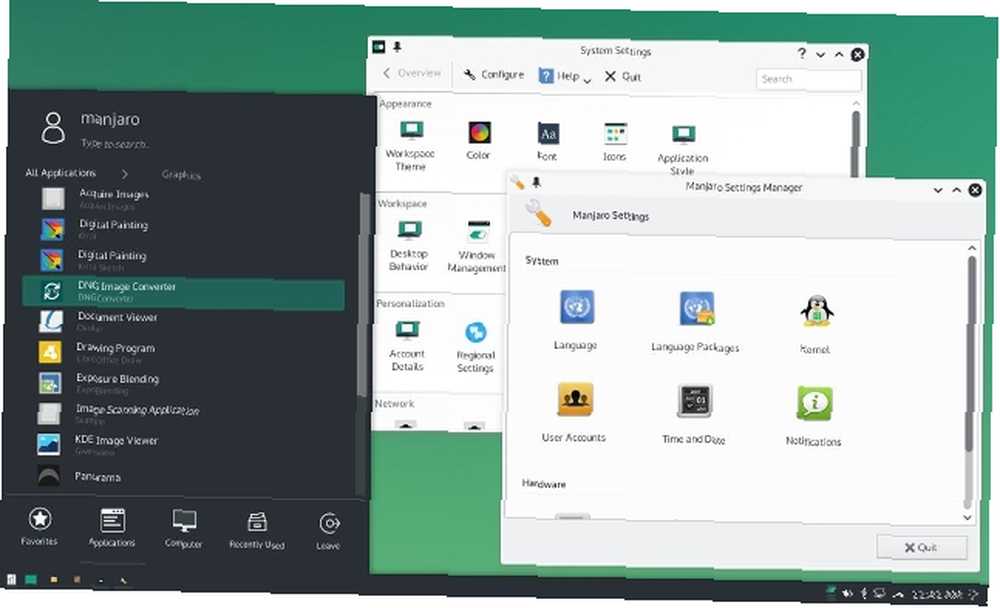Launch Exposure Blending application

coord(184,383)
